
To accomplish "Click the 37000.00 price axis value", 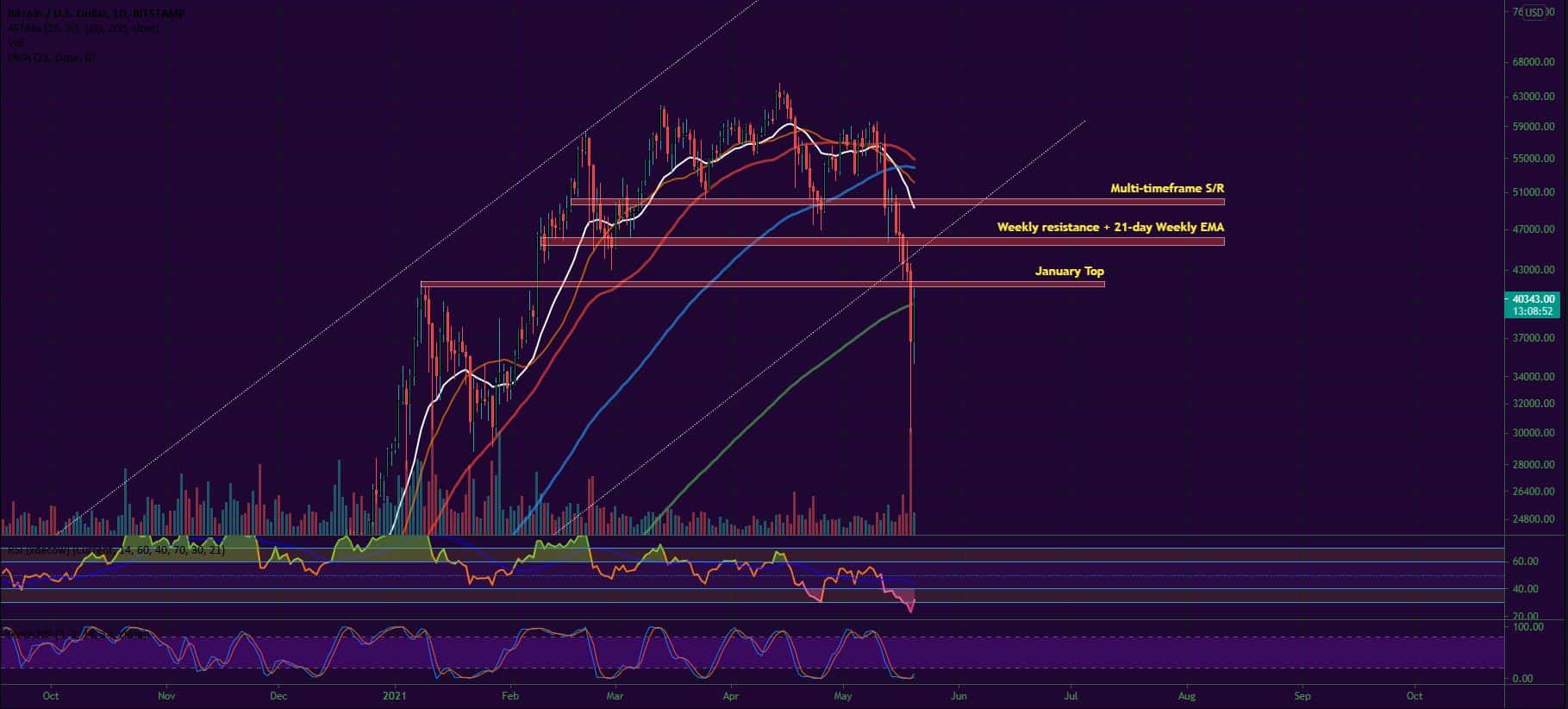I will pos(1533,338).
